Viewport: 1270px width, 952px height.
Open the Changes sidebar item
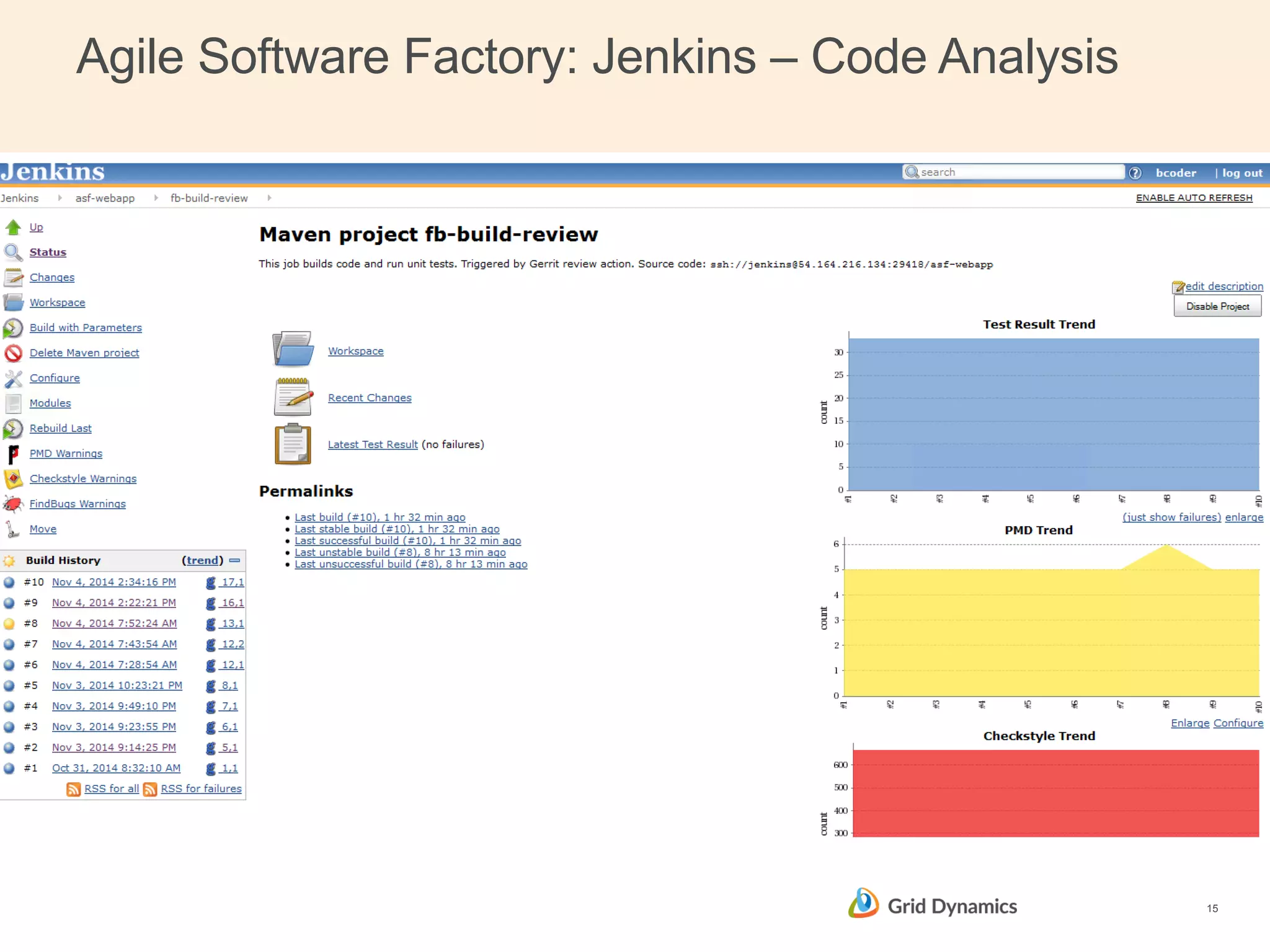52,278
